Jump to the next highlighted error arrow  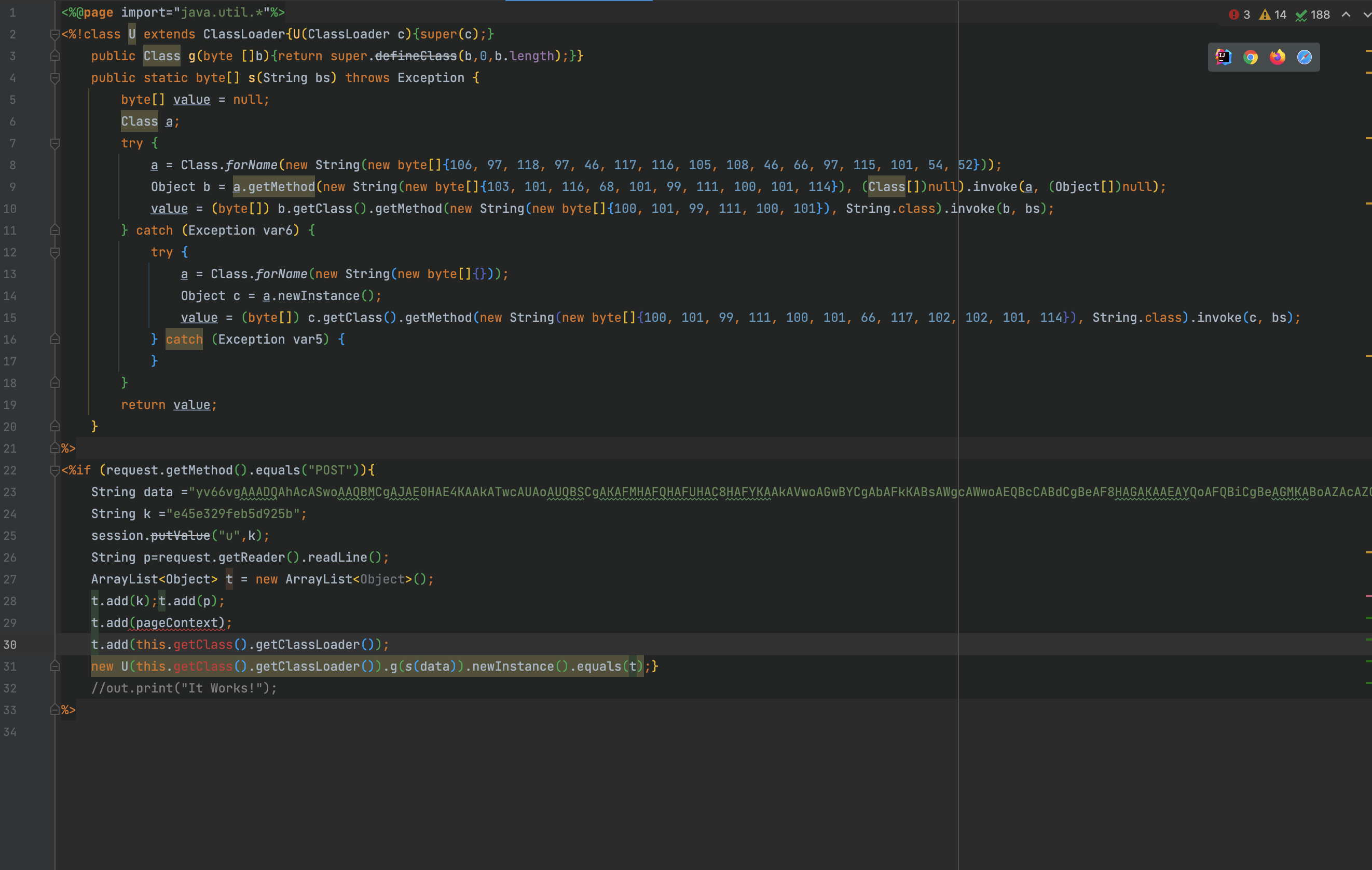[x=1366, y=15]
